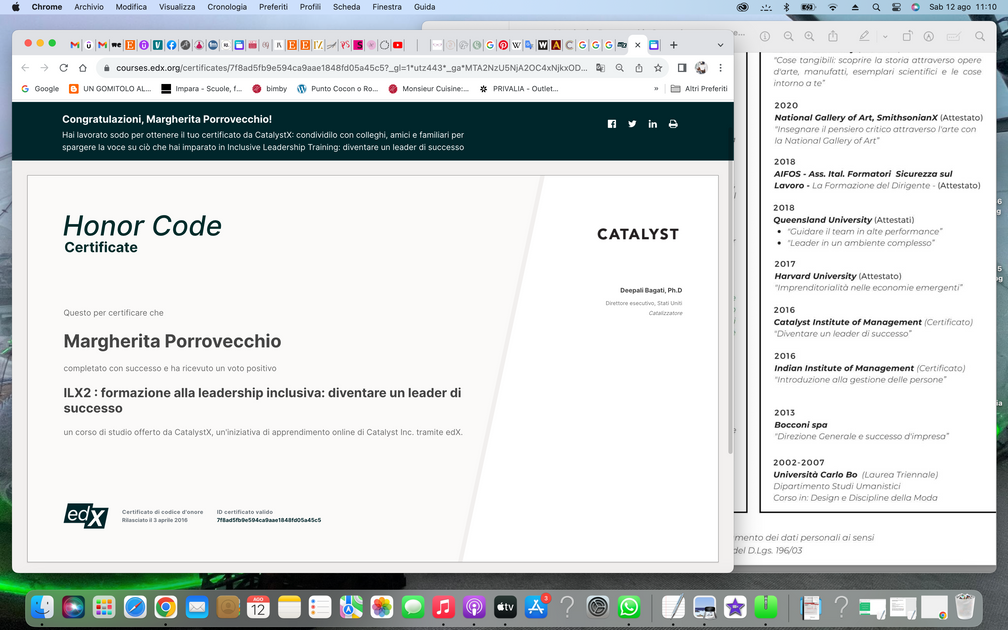Open Archivio menu in menu bar
1008x630 pixels.
tap(89, 7)
